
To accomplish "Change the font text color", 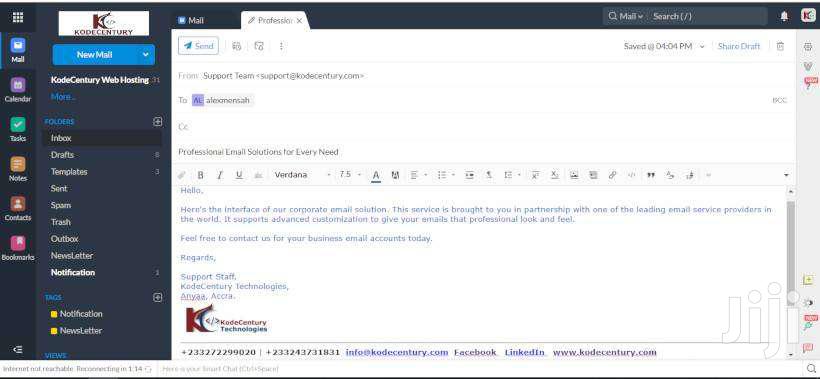I will click(375, 176).
